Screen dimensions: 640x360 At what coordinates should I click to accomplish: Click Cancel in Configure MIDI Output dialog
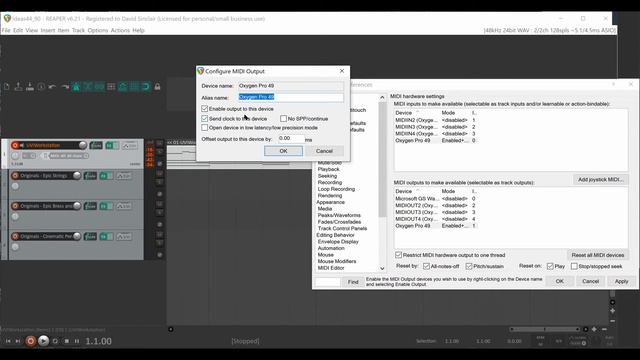[x=324, y=151]
